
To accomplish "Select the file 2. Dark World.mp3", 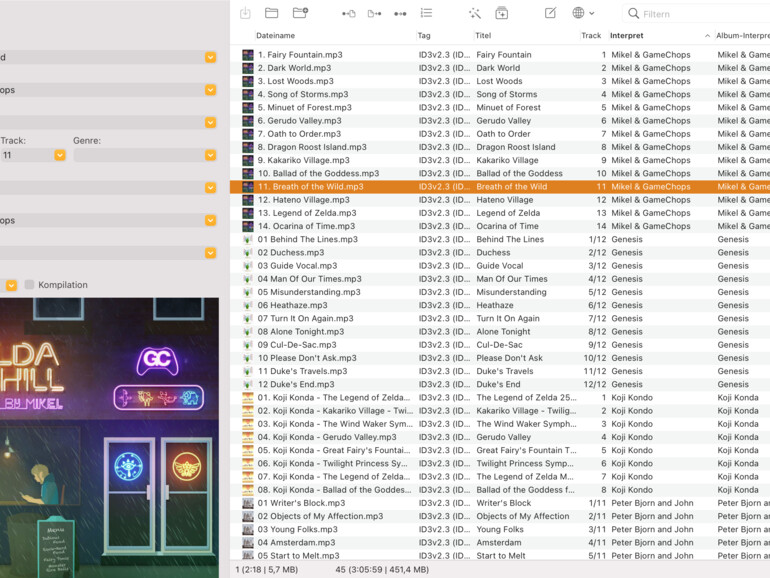I will pyautogui.click(x=294, y=68).
